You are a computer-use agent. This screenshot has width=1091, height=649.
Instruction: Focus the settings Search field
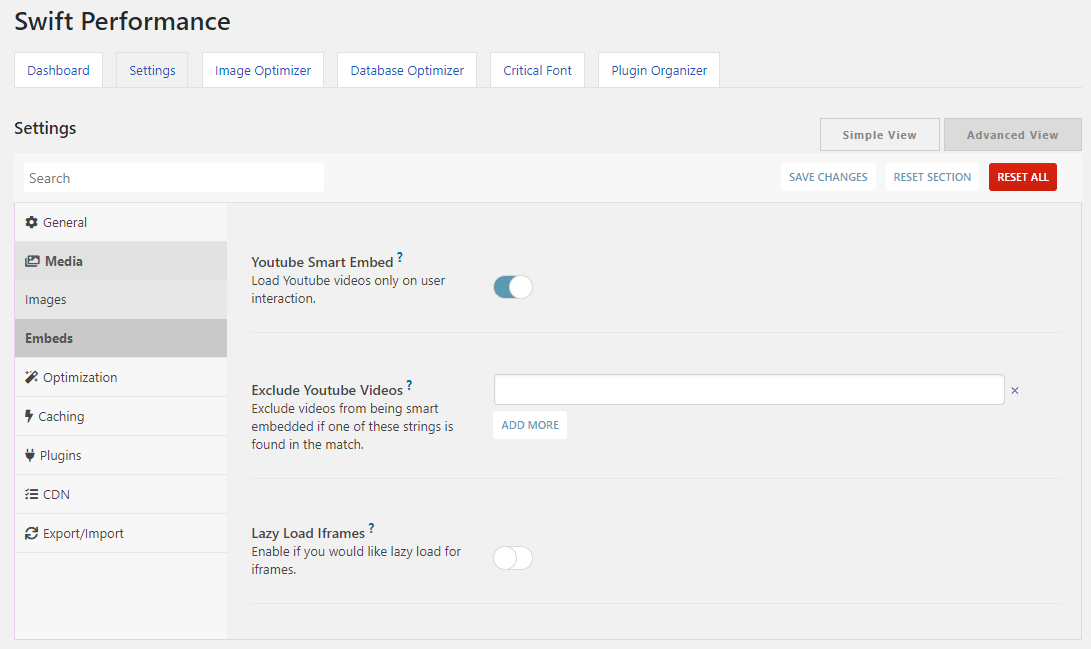pyautogui.click(x=174, y=178)
